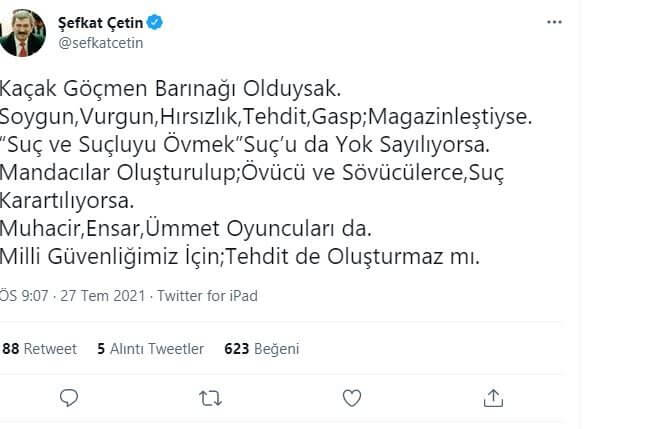
Task: Click the ÖS 9:07 timestamp
Action: [x=21, y=296]
